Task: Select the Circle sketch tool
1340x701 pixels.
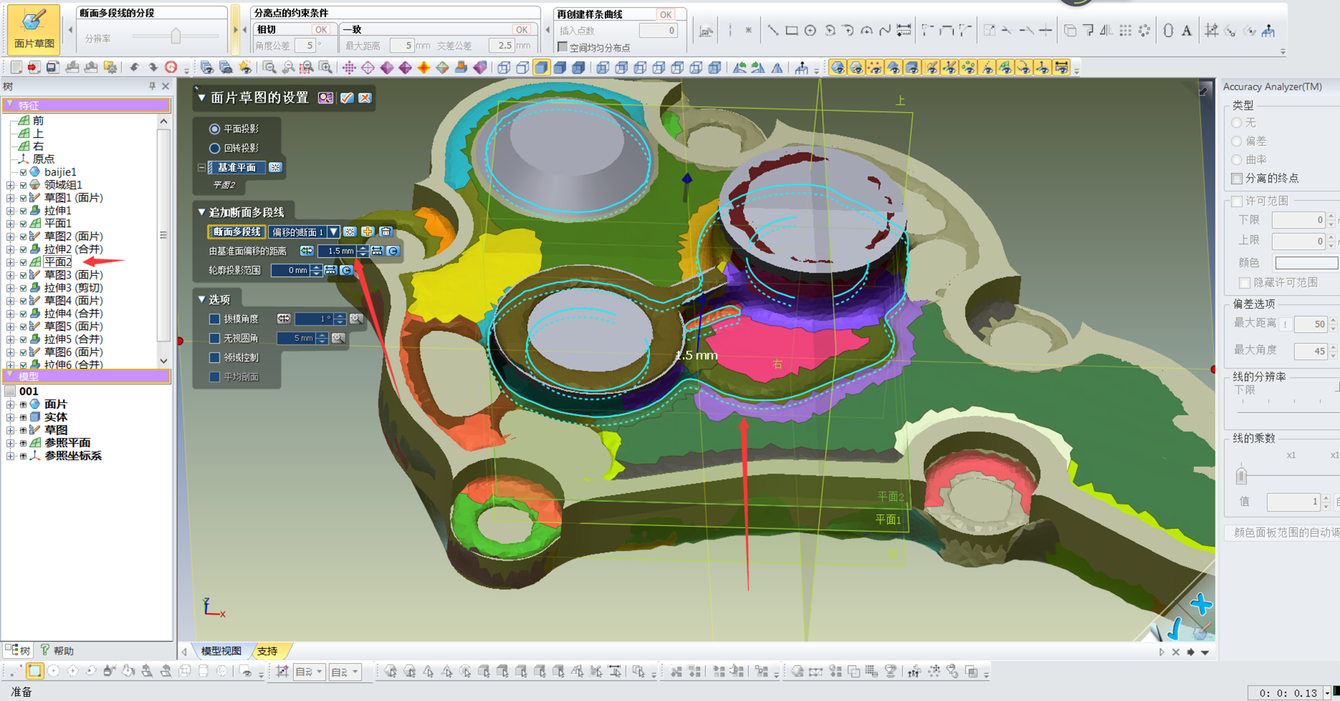Action: [x=810, y=31]
